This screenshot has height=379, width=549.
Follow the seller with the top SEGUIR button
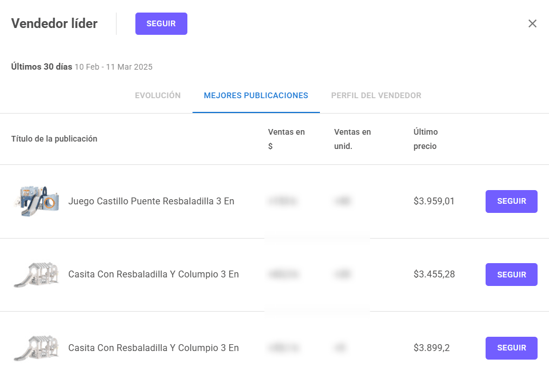(161, 23)
